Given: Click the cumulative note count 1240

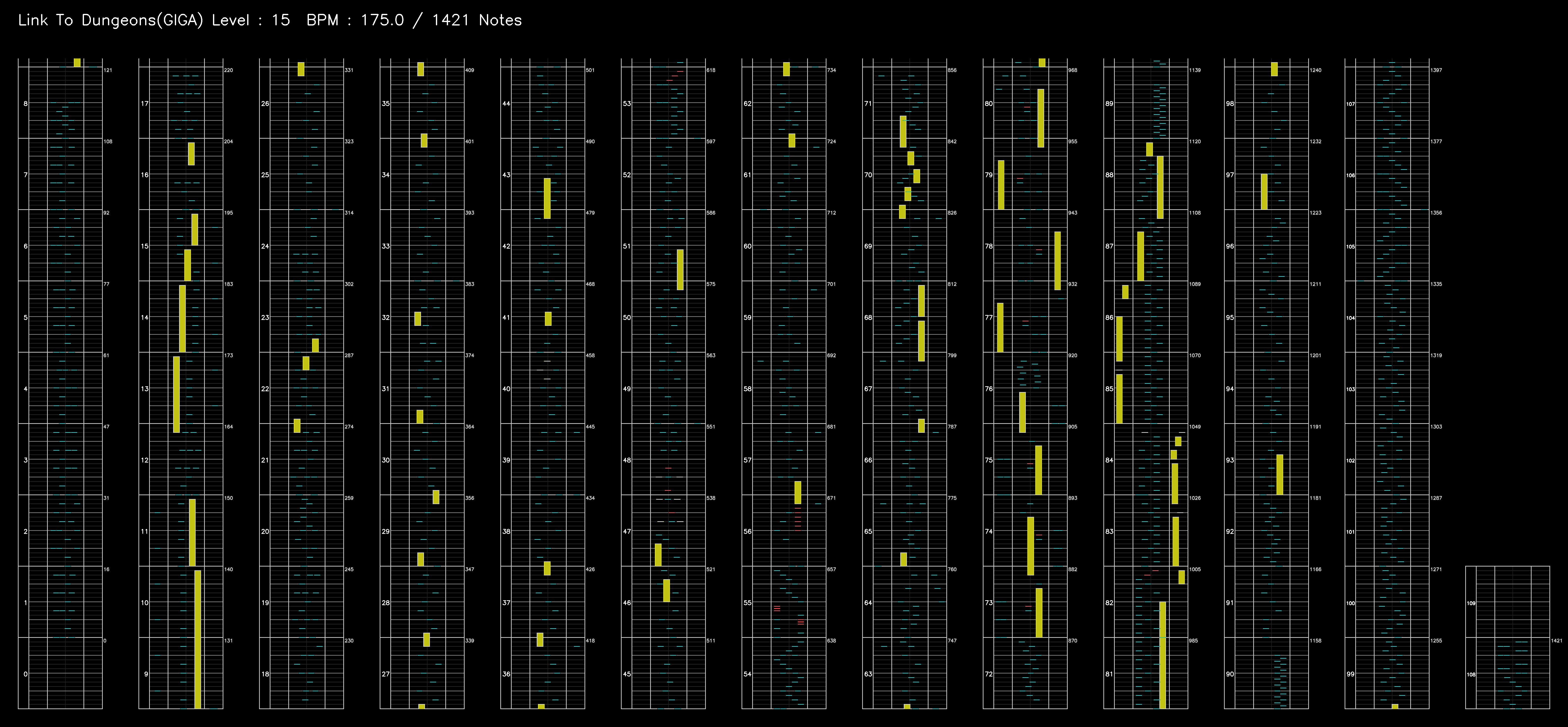Looking at the screenshot, I should tap(1315, 71).
